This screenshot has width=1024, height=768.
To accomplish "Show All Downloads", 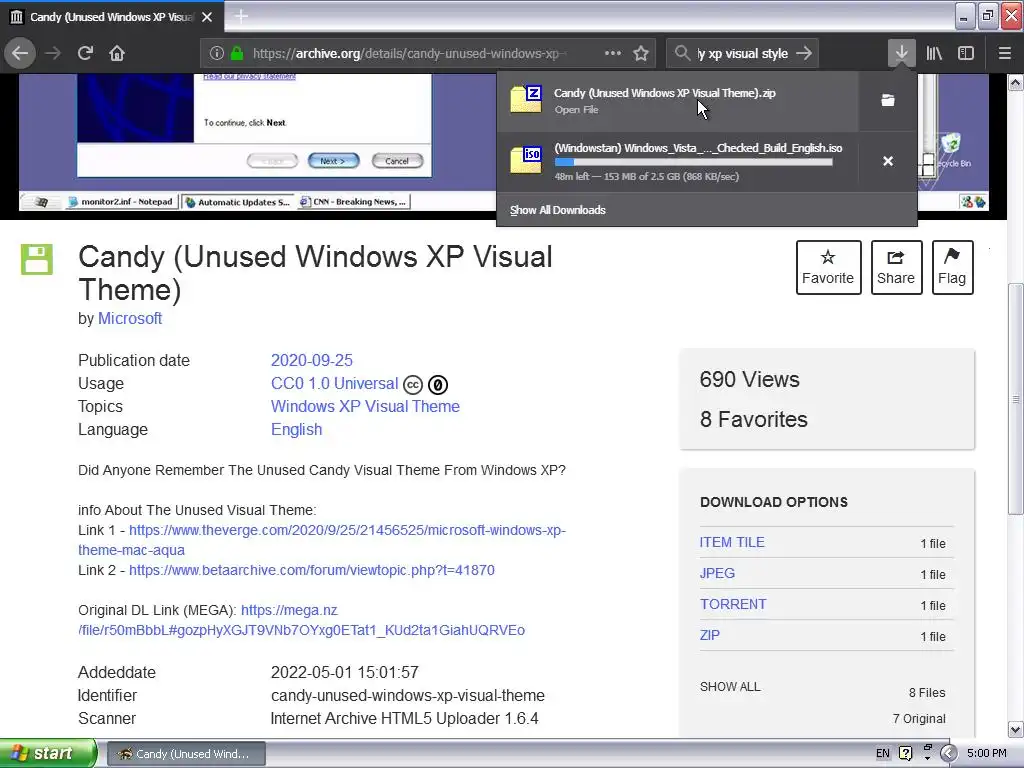I will [x=558, y=210].
